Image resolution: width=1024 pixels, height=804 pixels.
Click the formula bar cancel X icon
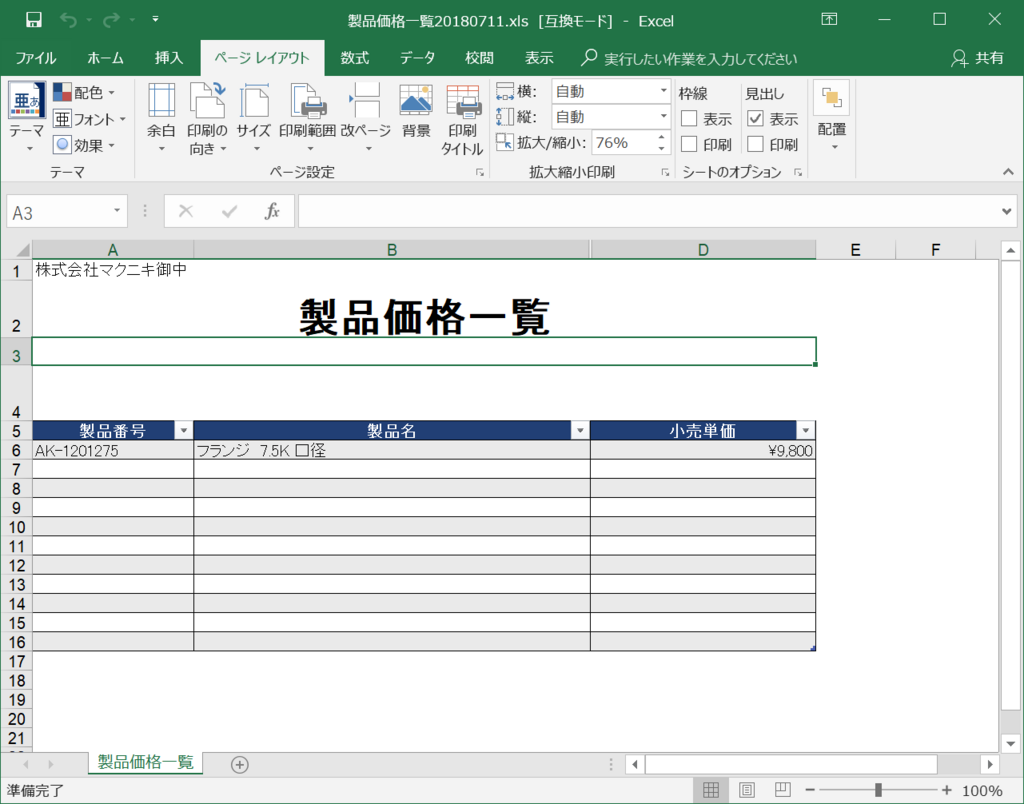pos(186,211)
